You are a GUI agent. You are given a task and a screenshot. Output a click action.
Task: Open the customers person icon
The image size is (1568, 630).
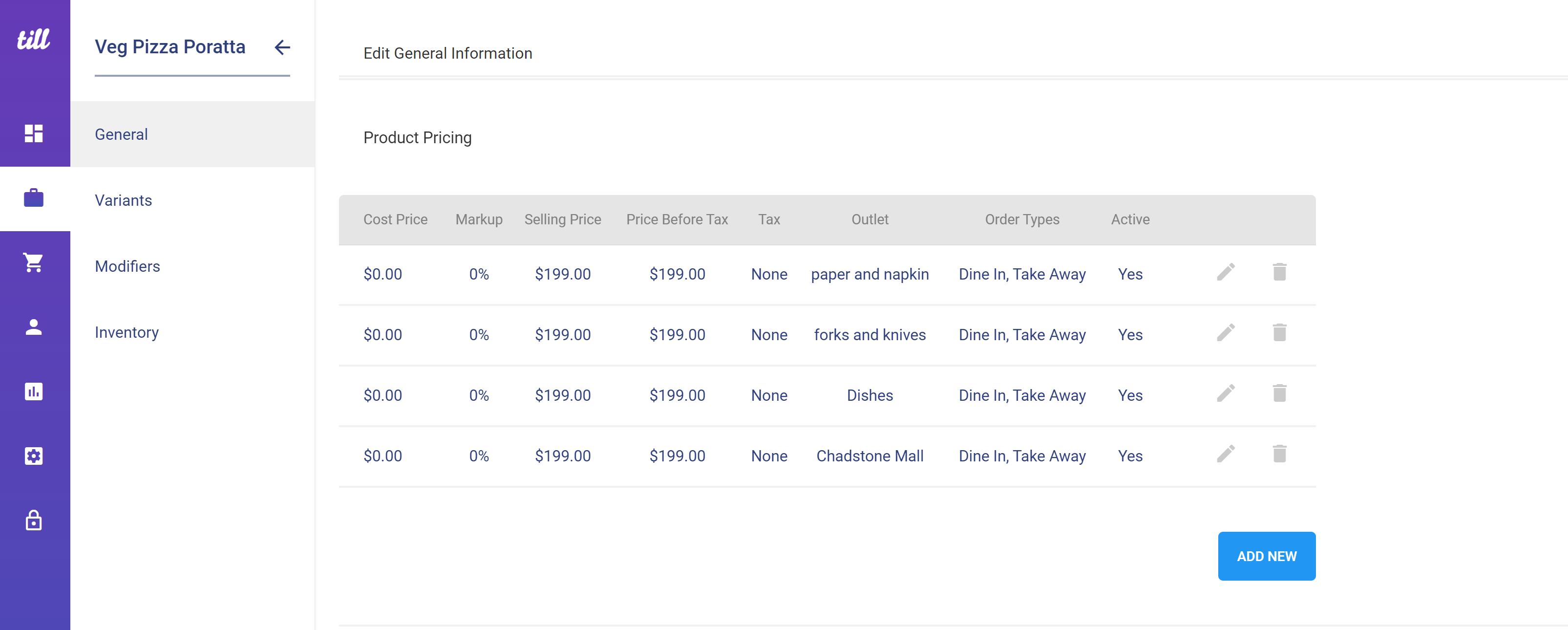34,327
